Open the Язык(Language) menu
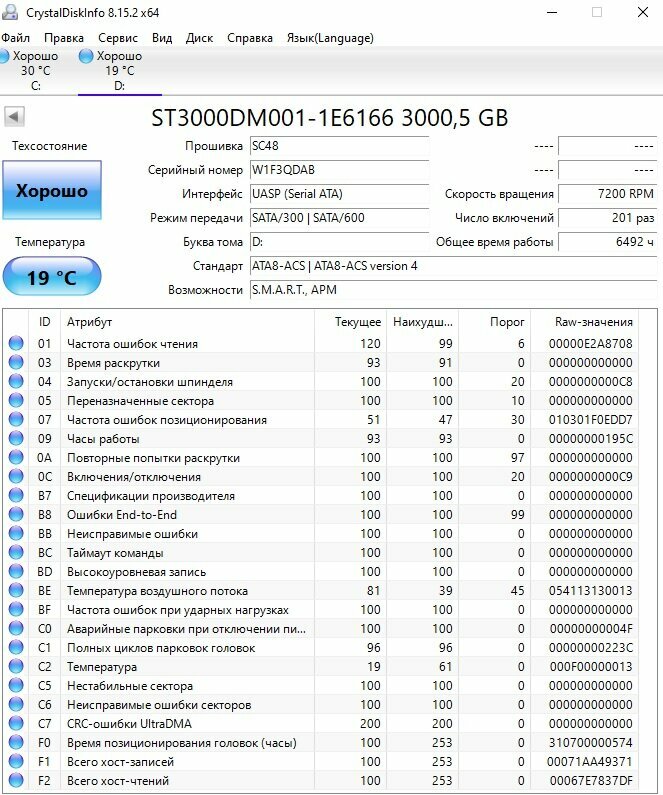 point(330,38)
